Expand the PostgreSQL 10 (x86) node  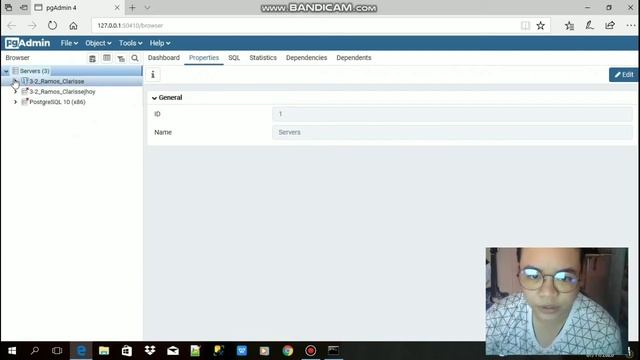[16, 102]
